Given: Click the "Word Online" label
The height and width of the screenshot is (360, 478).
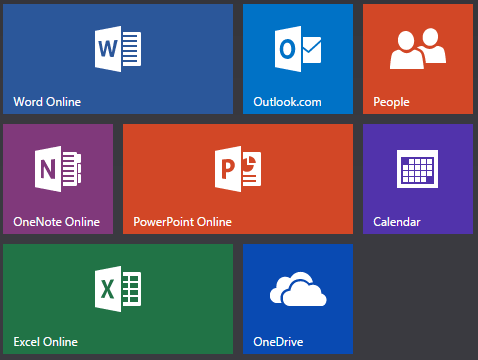Looking at the screenshot, I should point(47,102).
